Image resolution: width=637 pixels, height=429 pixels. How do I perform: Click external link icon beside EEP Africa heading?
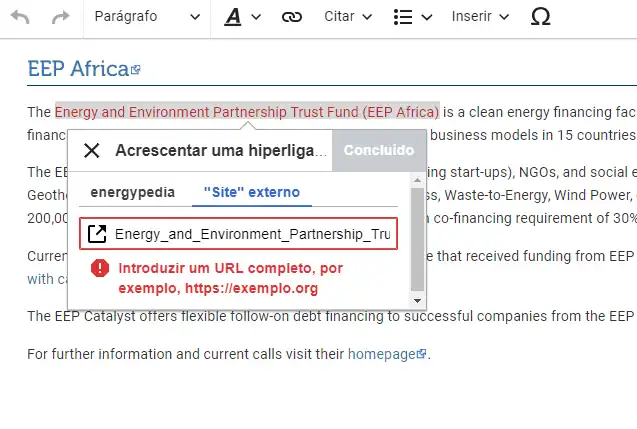[x=136, y=70]
